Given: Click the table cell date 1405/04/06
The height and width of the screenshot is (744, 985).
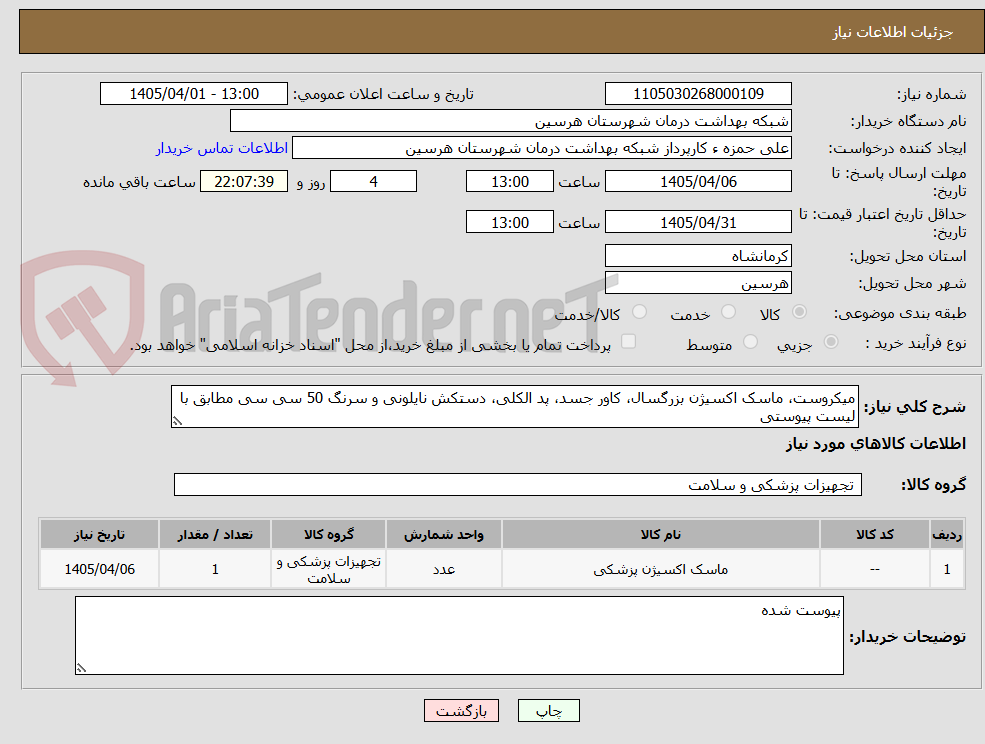Looking at the screenshot, I should coord(99,569).
